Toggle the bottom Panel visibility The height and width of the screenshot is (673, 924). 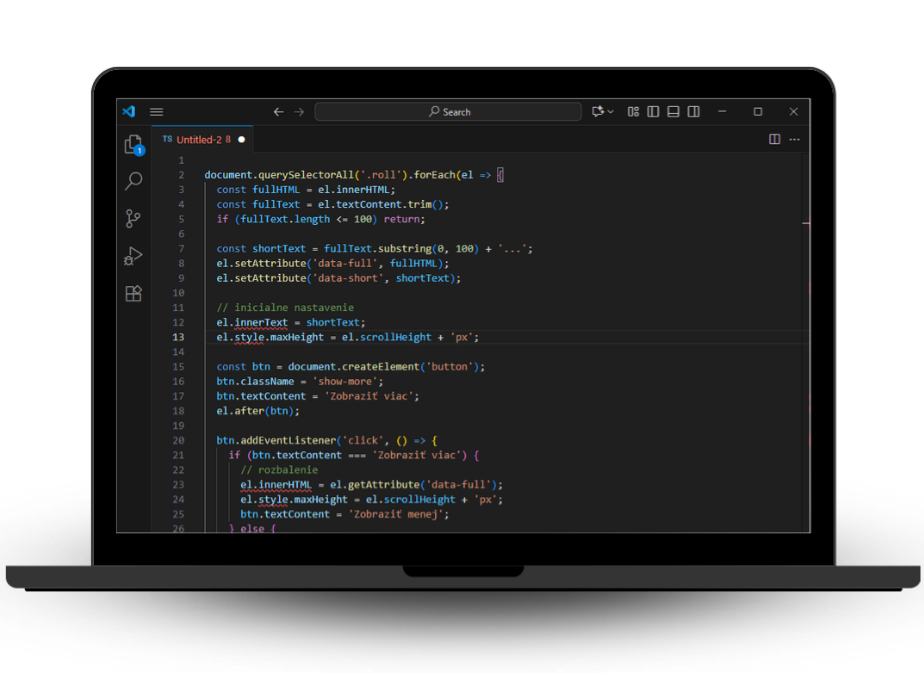click(x=673, y=112)
